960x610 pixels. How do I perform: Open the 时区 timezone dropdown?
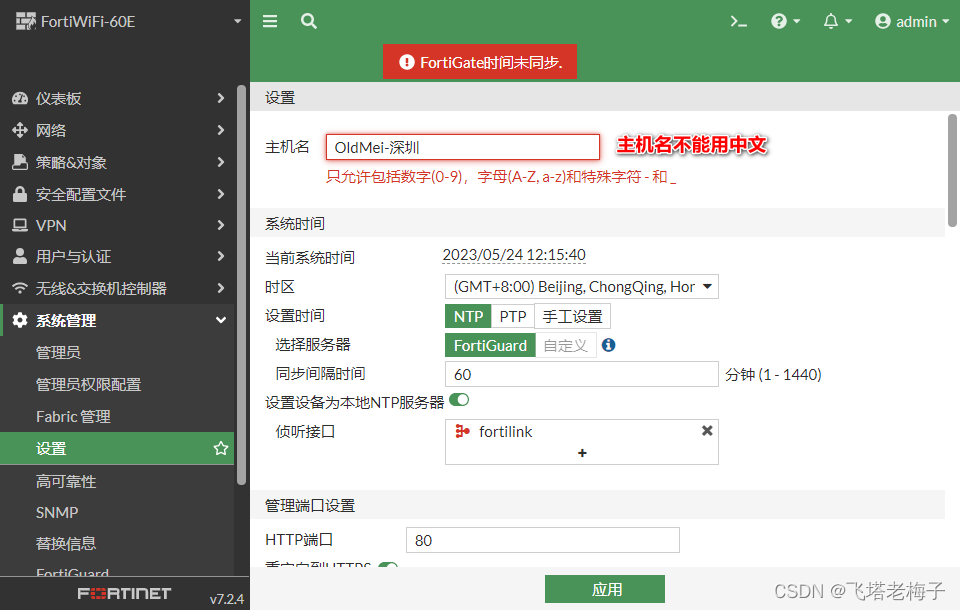coord(582,287)
